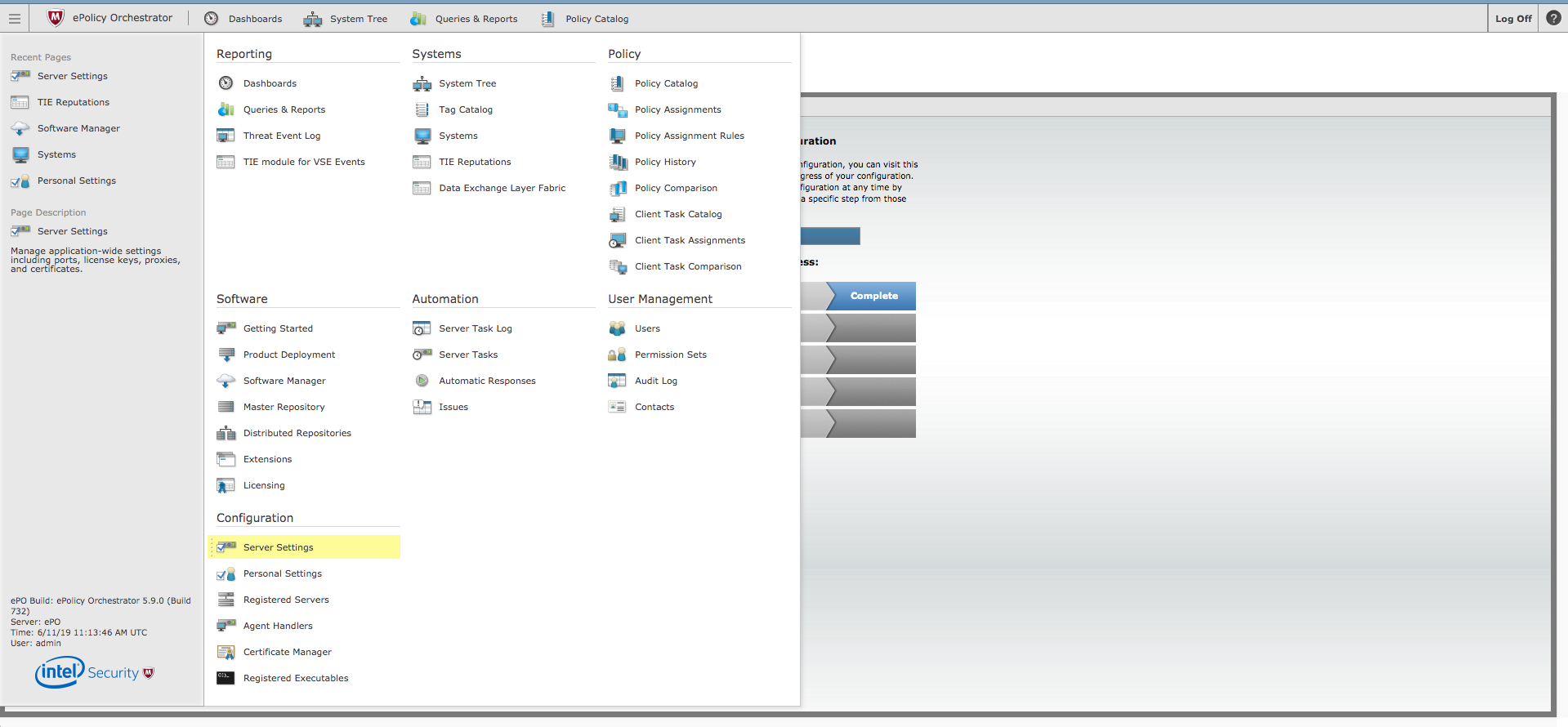Click the Automatic Responses icon

(422, 381)
